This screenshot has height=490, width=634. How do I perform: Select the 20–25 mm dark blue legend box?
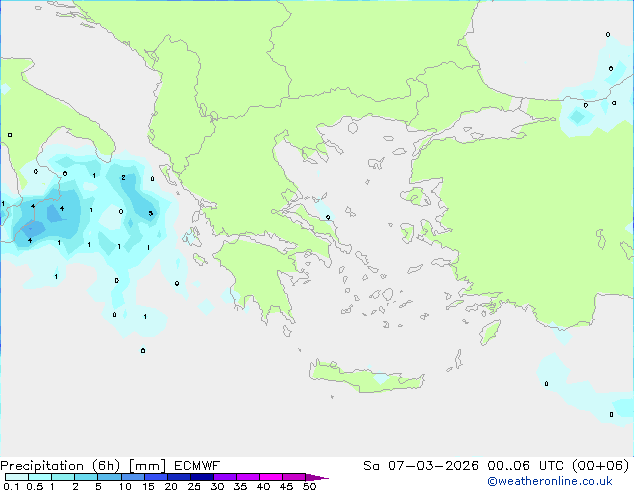point(178,477)
